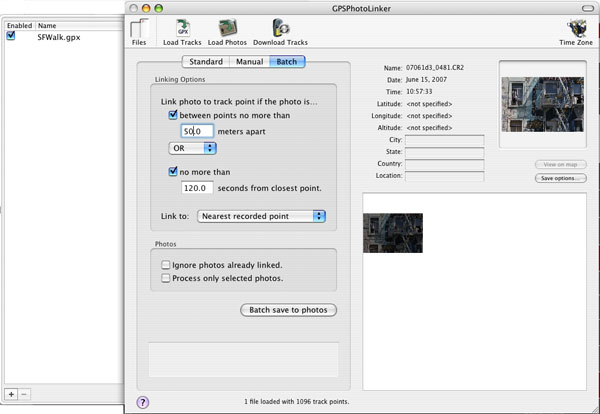Click the City text field

point(445,140)
